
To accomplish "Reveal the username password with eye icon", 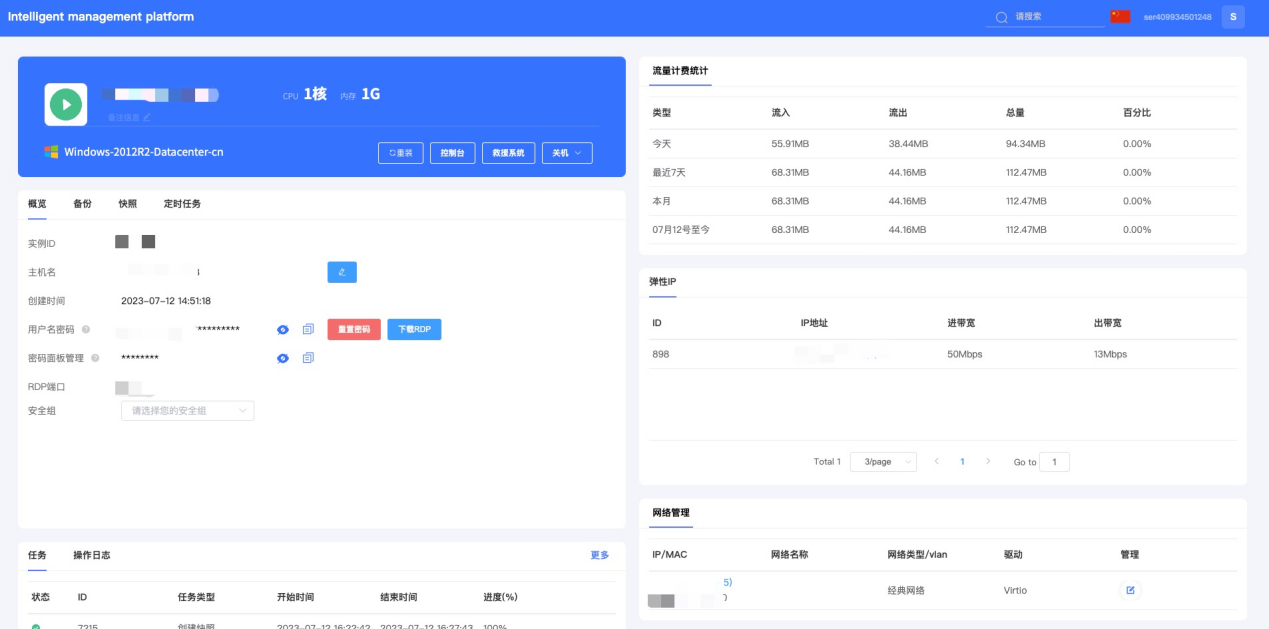I will [283, 329].
